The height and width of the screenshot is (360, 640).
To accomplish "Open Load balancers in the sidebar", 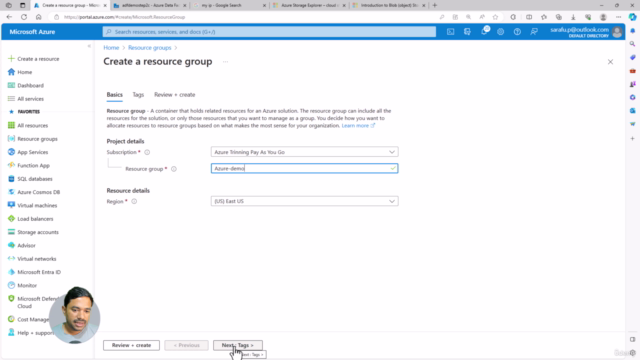I will (35, 219).
